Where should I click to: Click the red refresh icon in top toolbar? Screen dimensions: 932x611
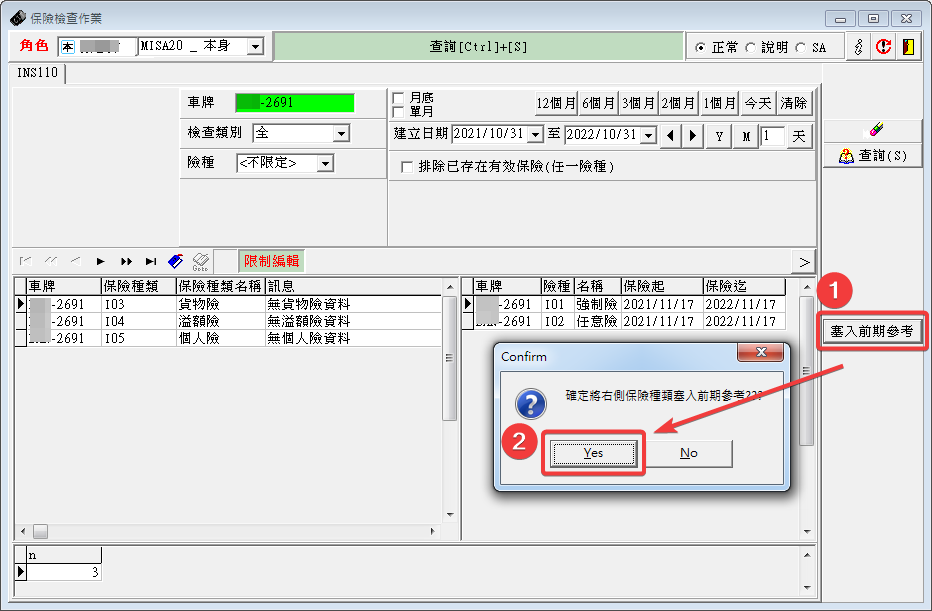click(x=883, y=47)
